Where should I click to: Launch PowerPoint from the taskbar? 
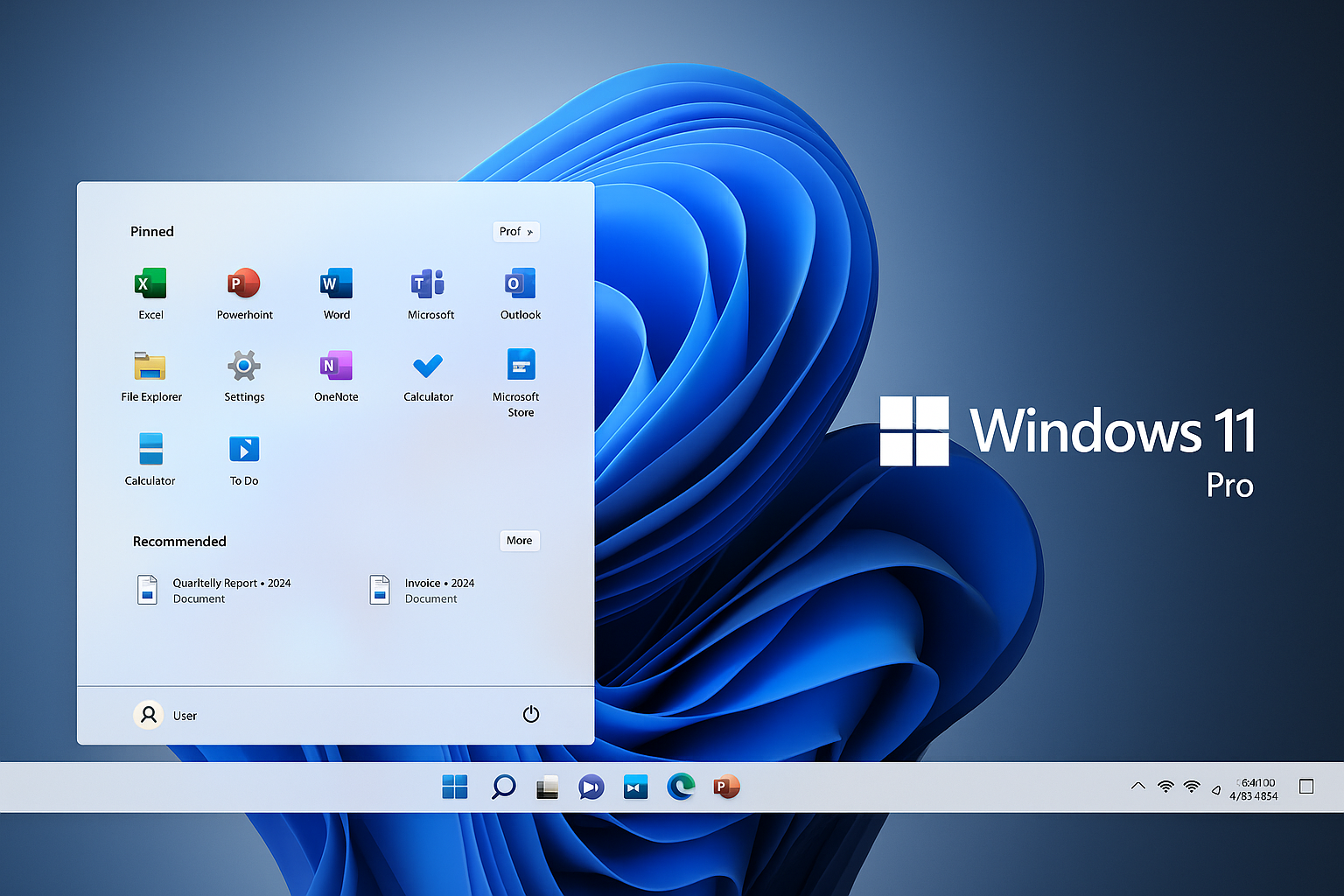point(725,787)
